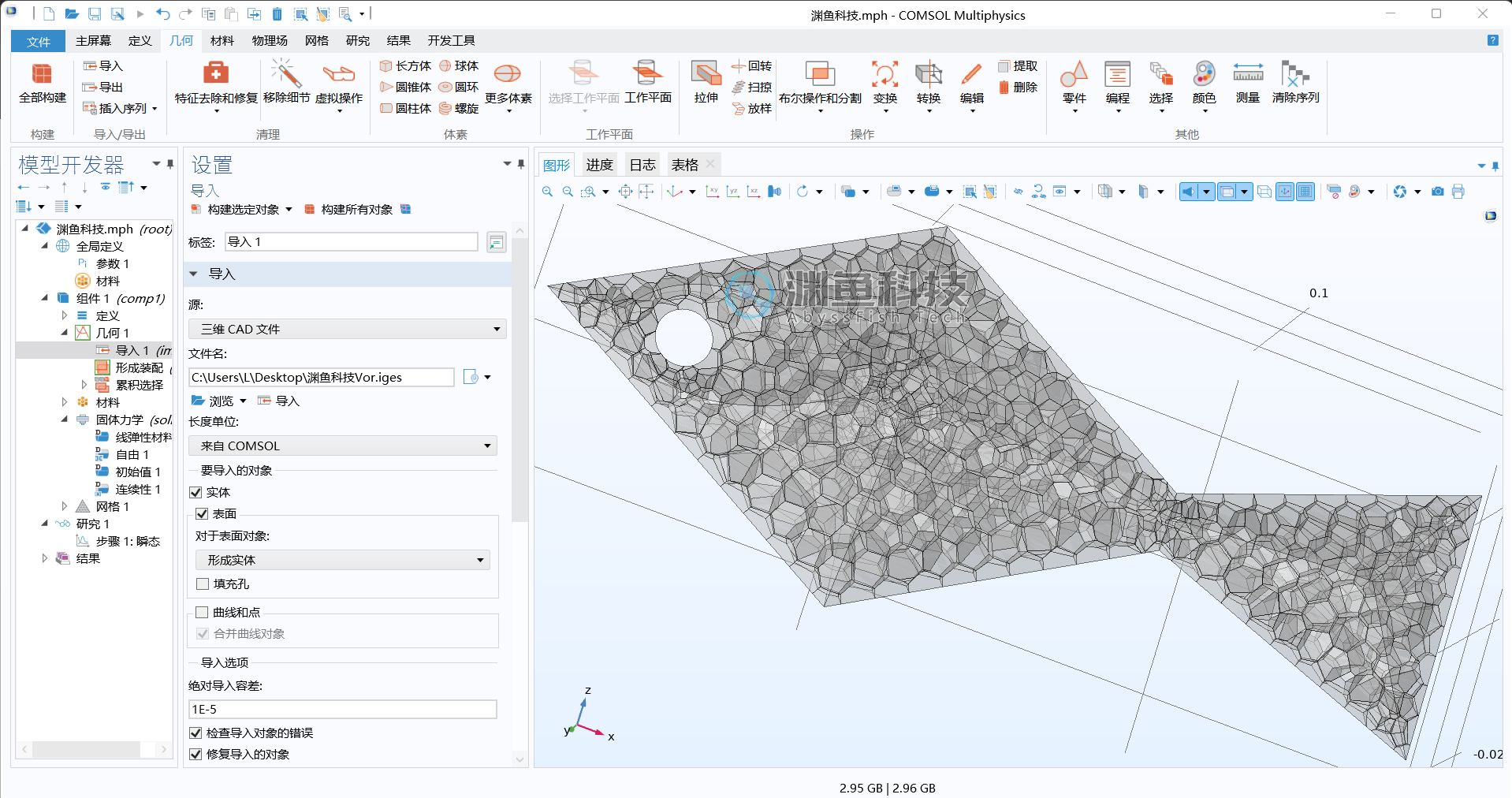This screenshot has height=798, width=1512.
Task: Open the 日志 tab
Action: pos(642,165)
